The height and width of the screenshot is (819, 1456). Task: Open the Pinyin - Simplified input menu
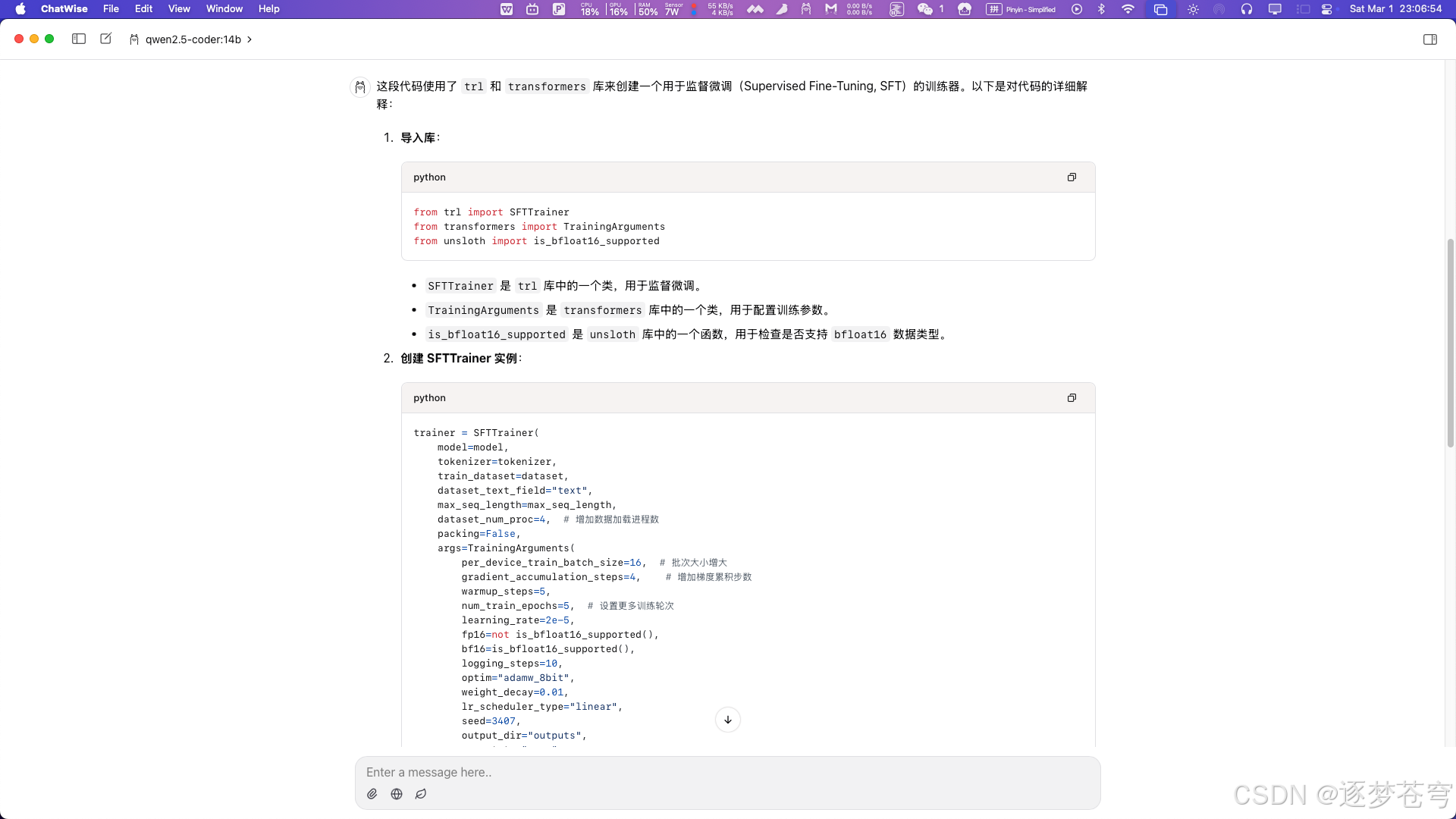coord(1021,9)
